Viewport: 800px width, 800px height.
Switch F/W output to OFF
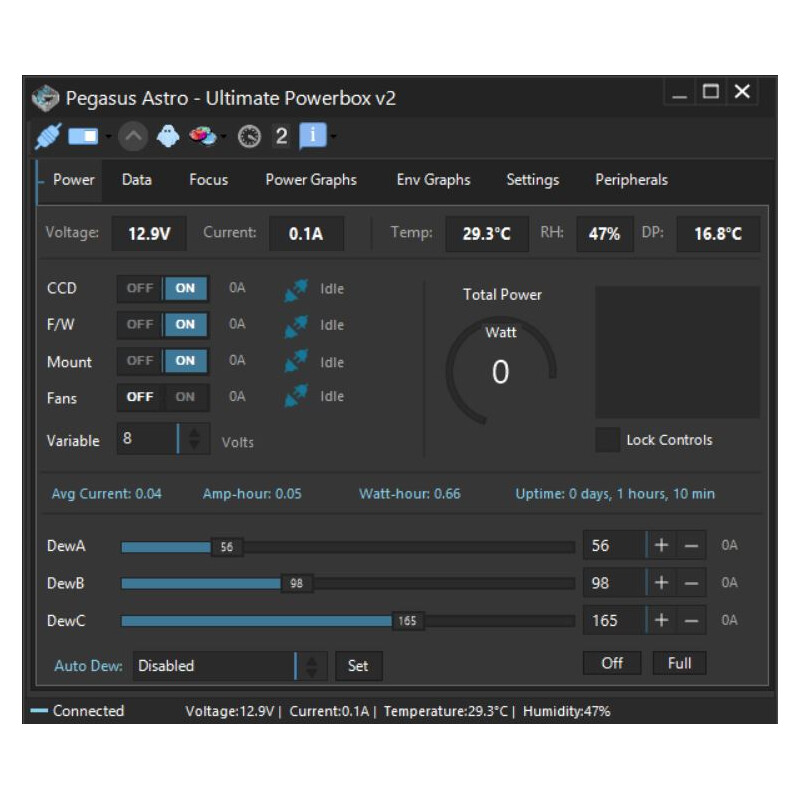coord(140,324)
